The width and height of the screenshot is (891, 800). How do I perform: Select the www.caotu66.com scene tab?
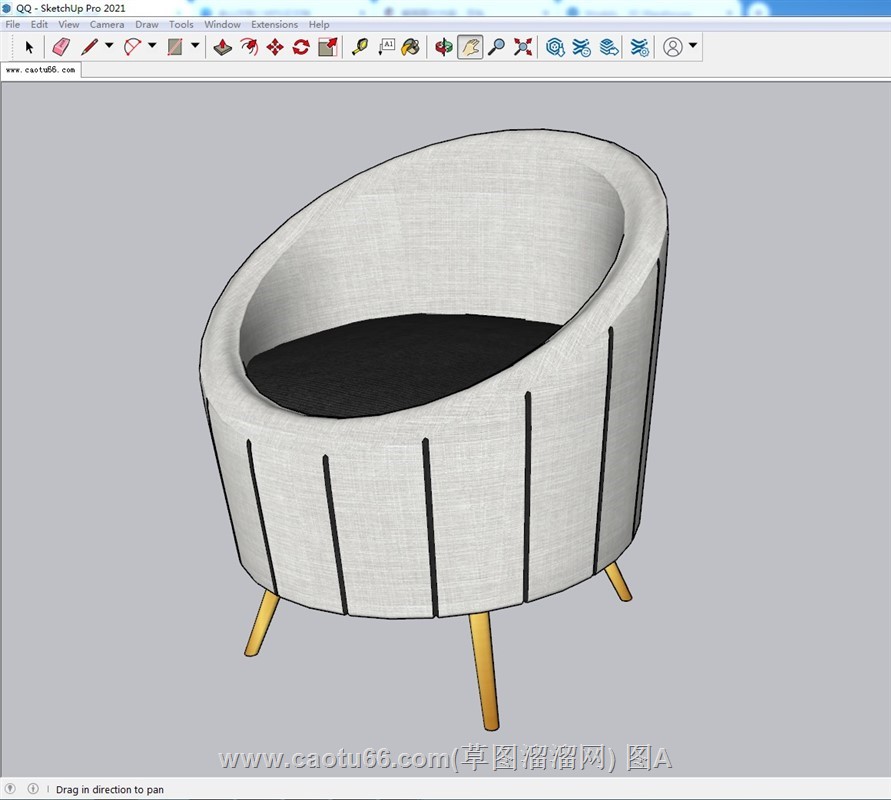41,70
